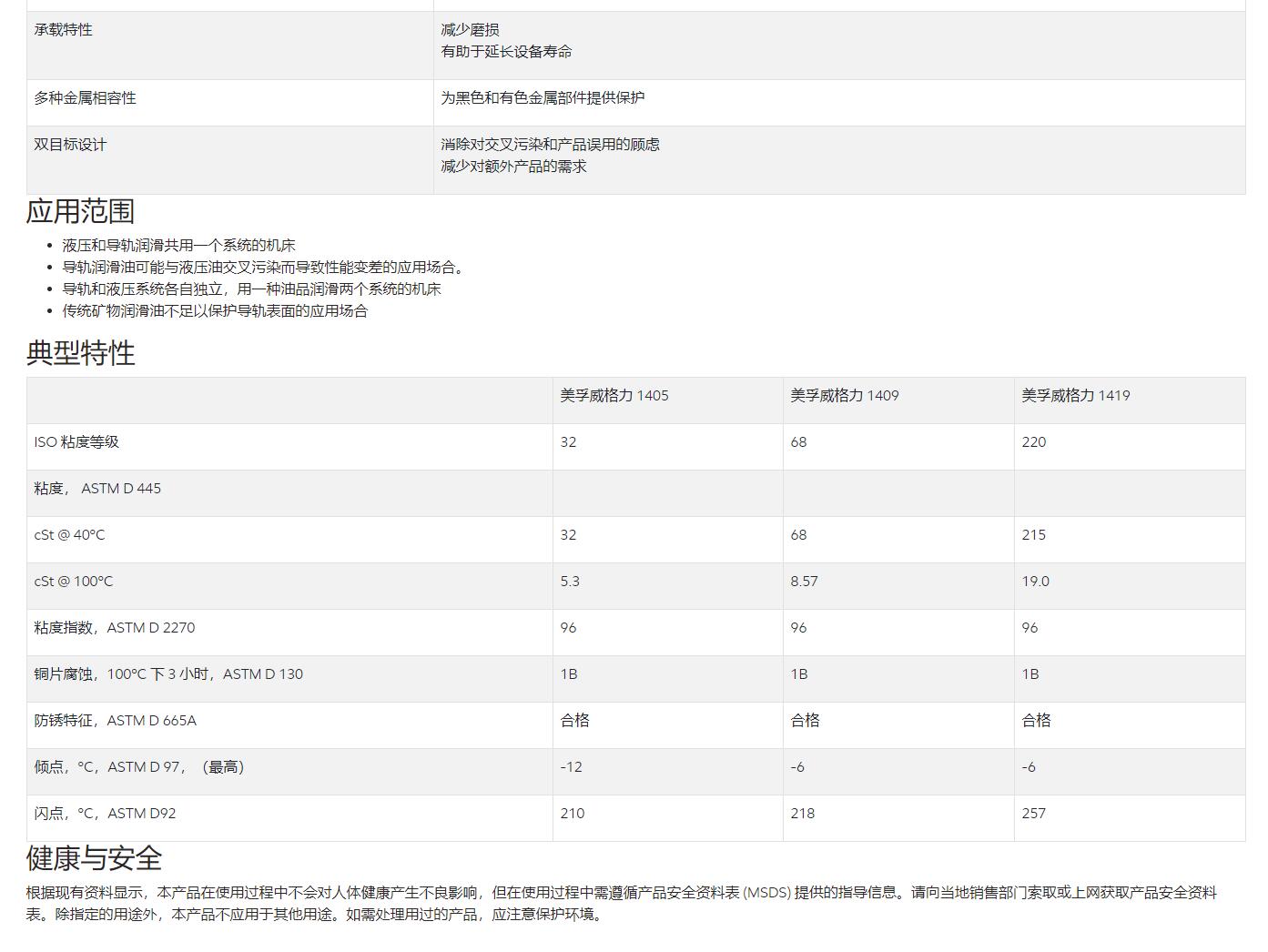
Task: Select the cSt @ 100°C value 8.57
Action: point(804,581)
